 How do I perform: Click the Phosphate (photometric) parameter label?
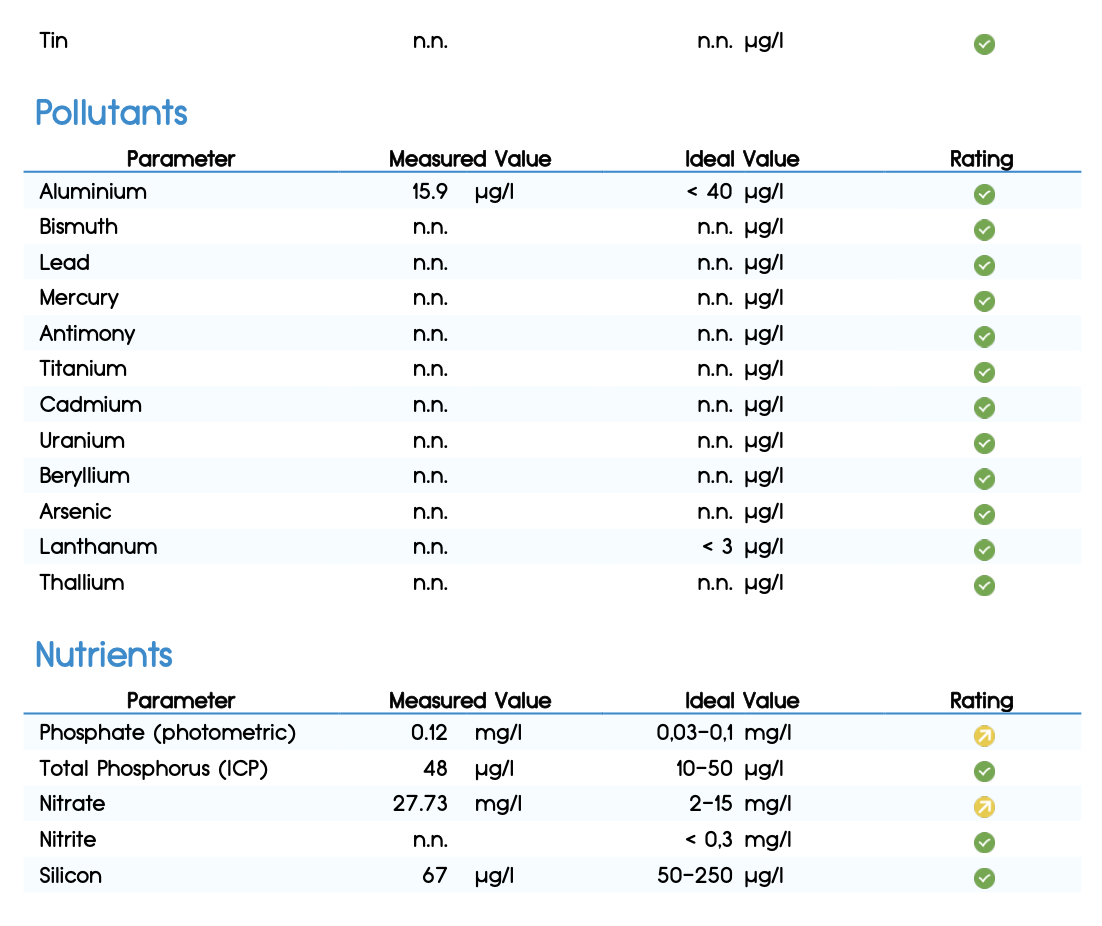(x=167, y=733)
